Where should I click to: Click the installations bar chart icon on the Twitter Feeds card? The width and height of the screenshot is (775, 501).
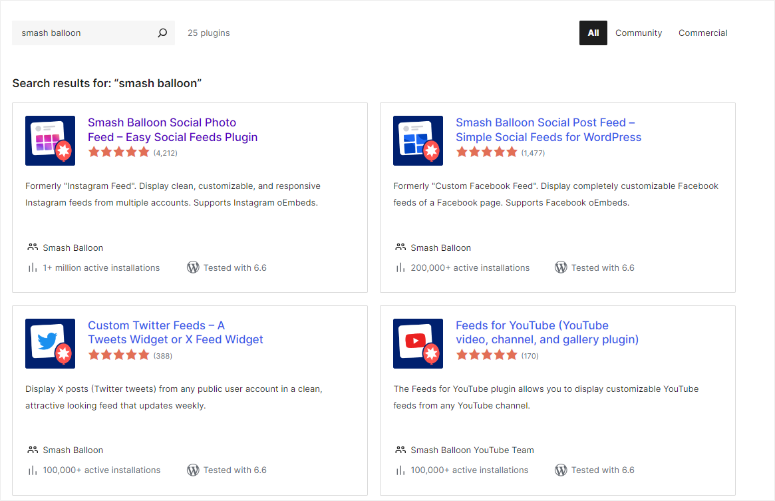click(x=33, y=470)
